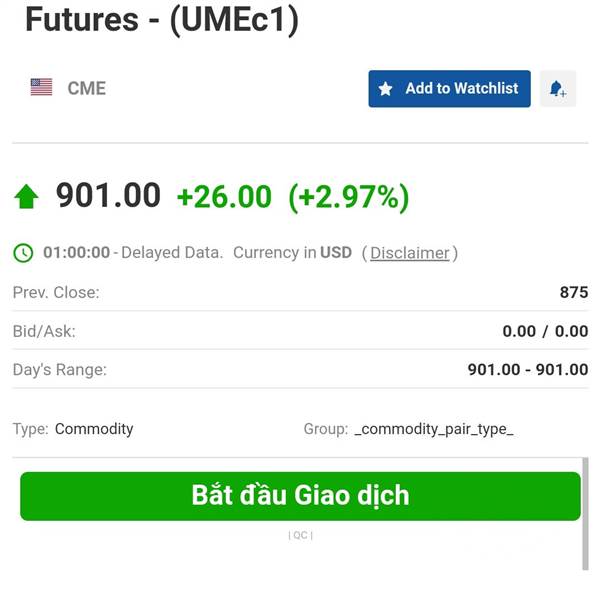
Task: Click the US flag icon
Action: (41, 87)
